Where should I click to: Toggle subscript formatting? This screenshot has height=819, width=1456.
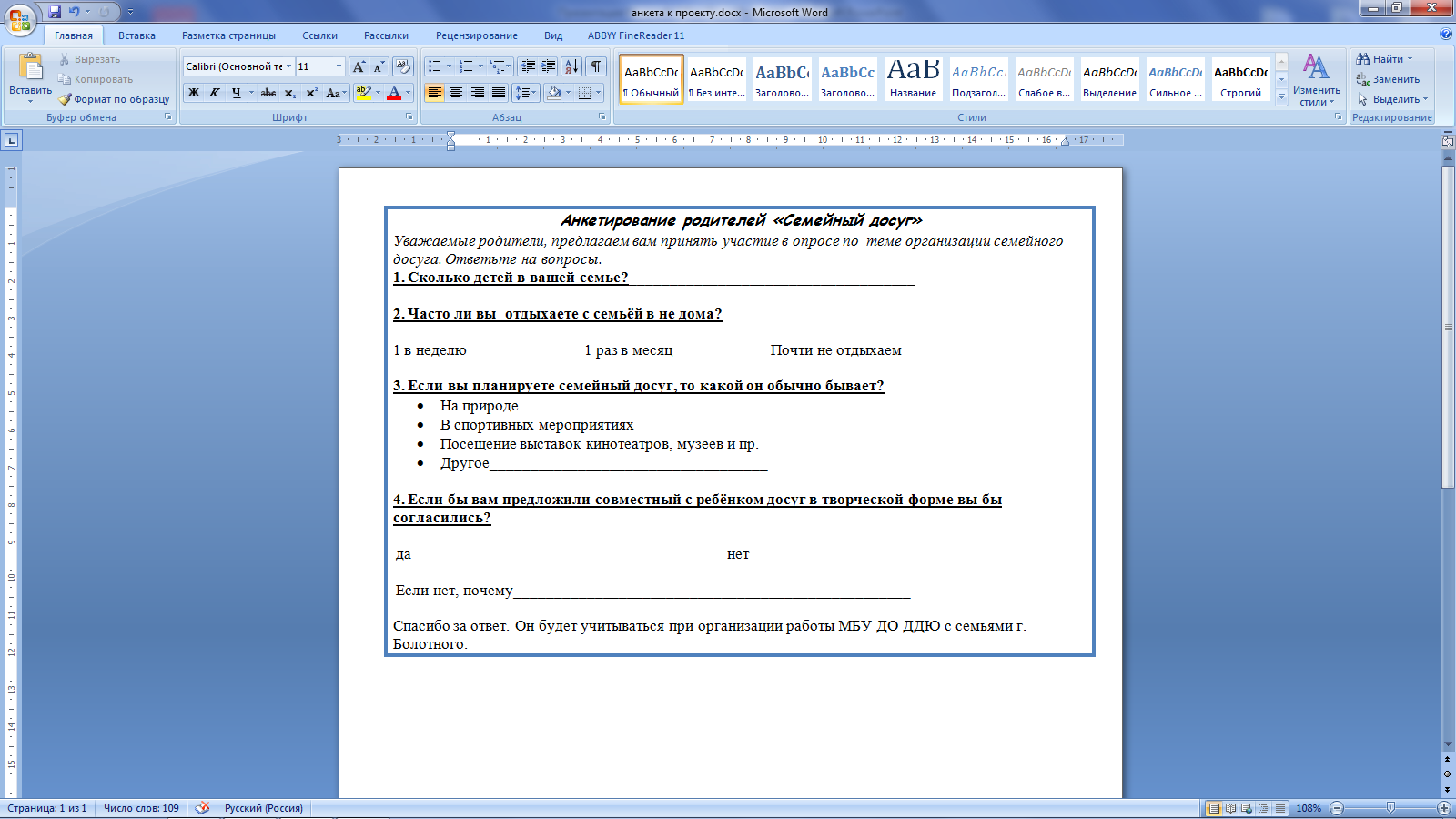click(289, 93)
